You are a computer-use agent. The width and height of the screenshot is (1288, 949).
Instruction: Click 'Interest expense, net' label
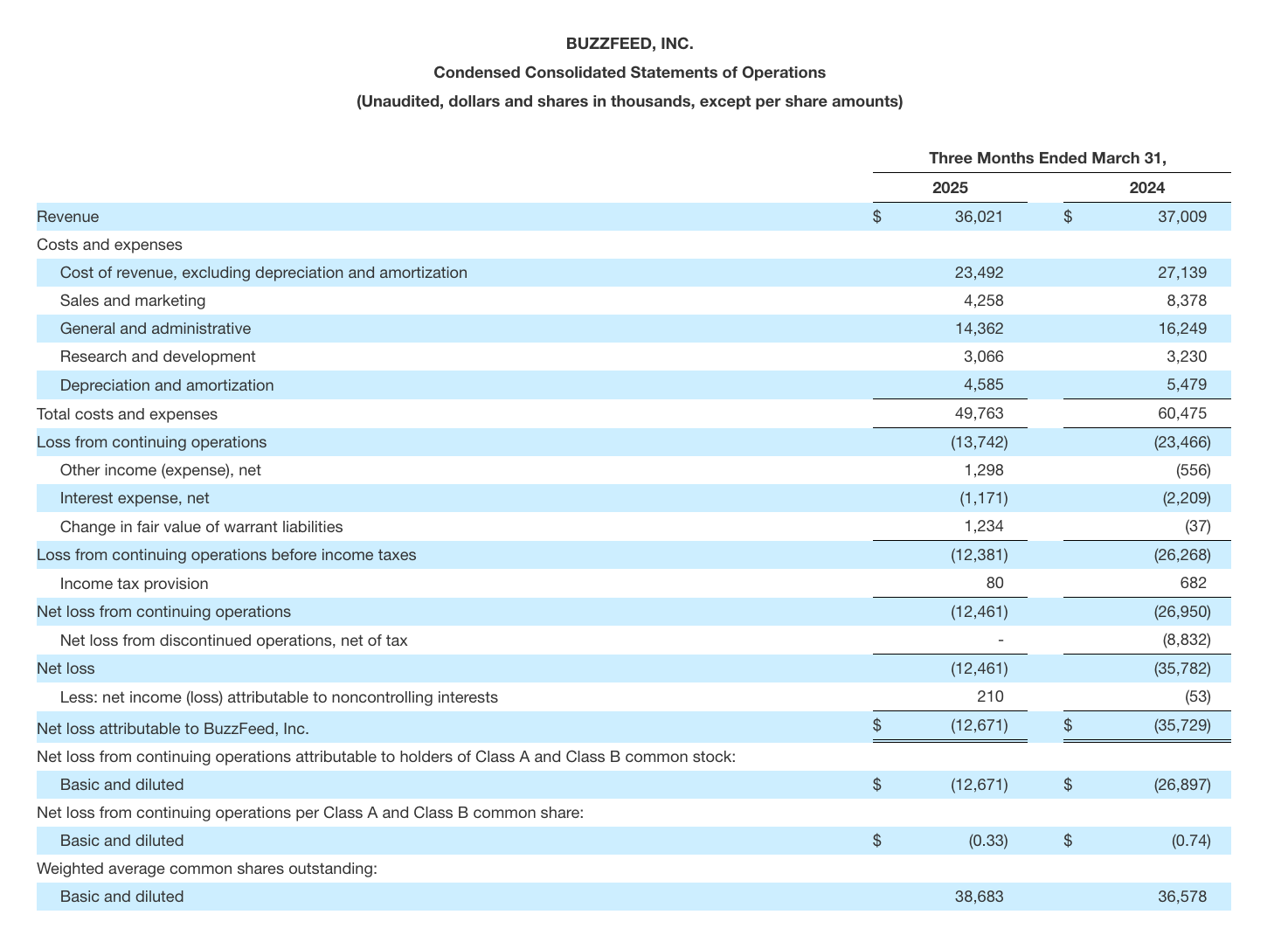(x=135, y=498)
